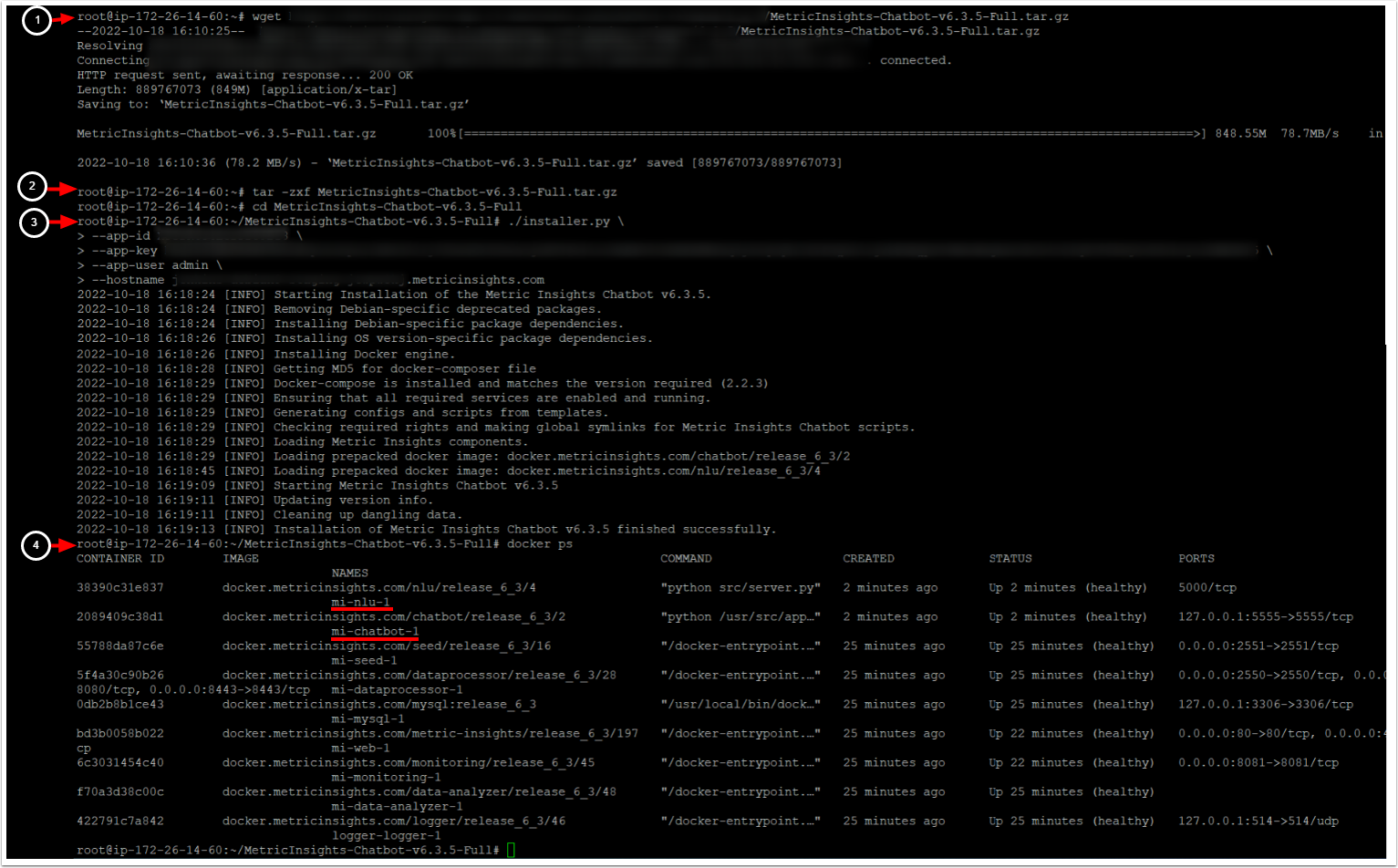The image size is (1398, 868).
Task: Click the PORTS column header
Action: coord(1196,558)
